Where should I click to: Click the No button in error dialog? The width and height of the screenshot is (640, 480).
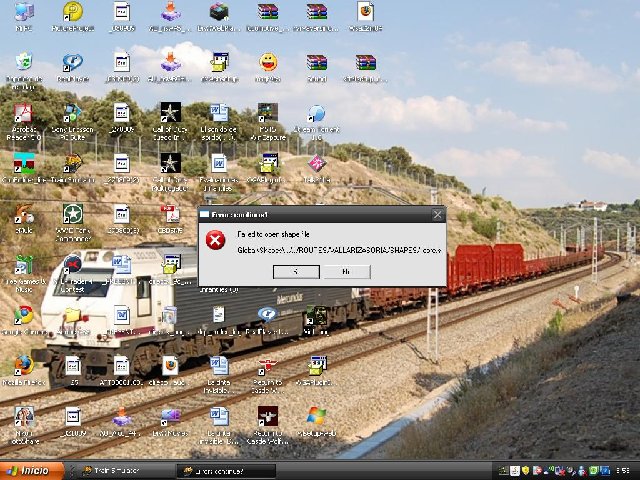pos(345,271)
